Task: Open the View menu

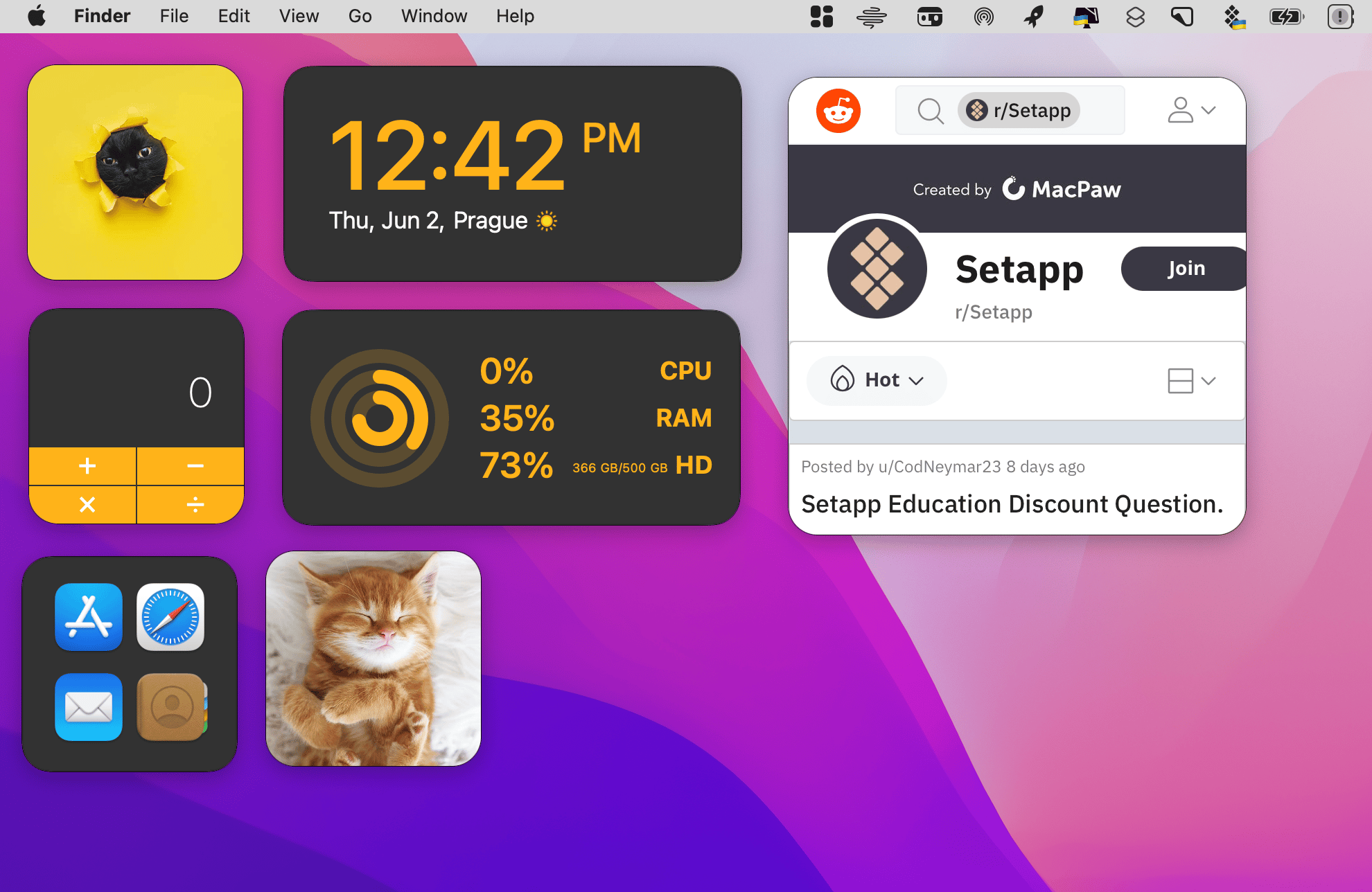Action: (299, 16)
